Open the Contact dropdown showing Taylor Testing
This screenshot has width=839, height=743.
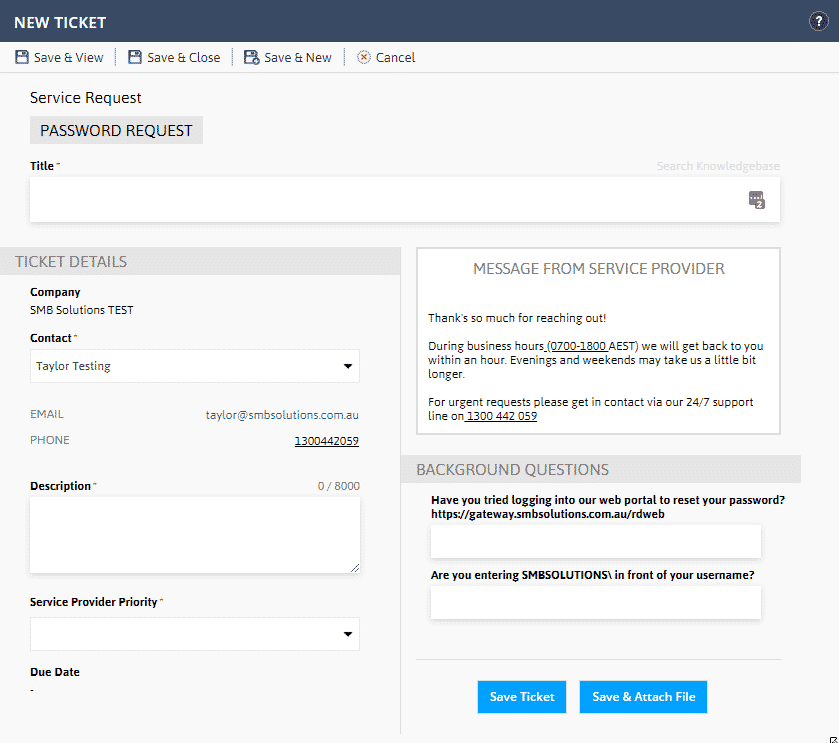[195, 366]
